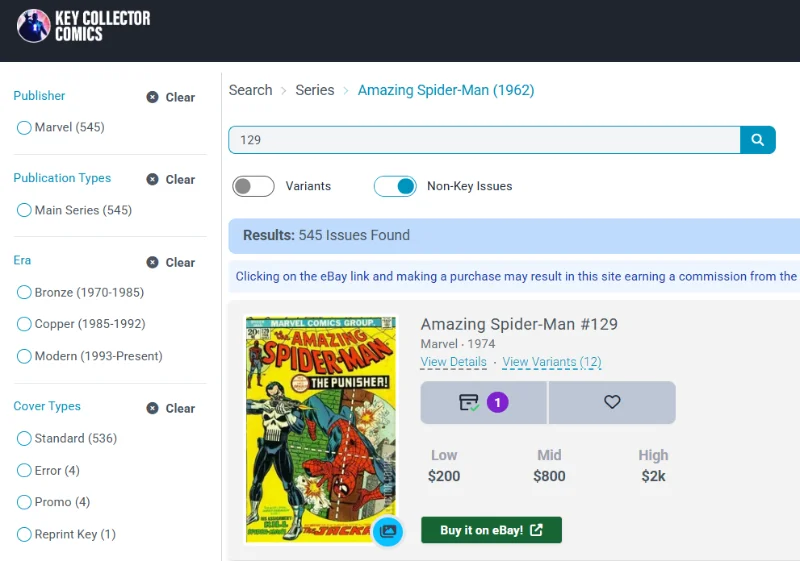
Task: Clear the Publisher filter
Action: click(x=171, y=97)
